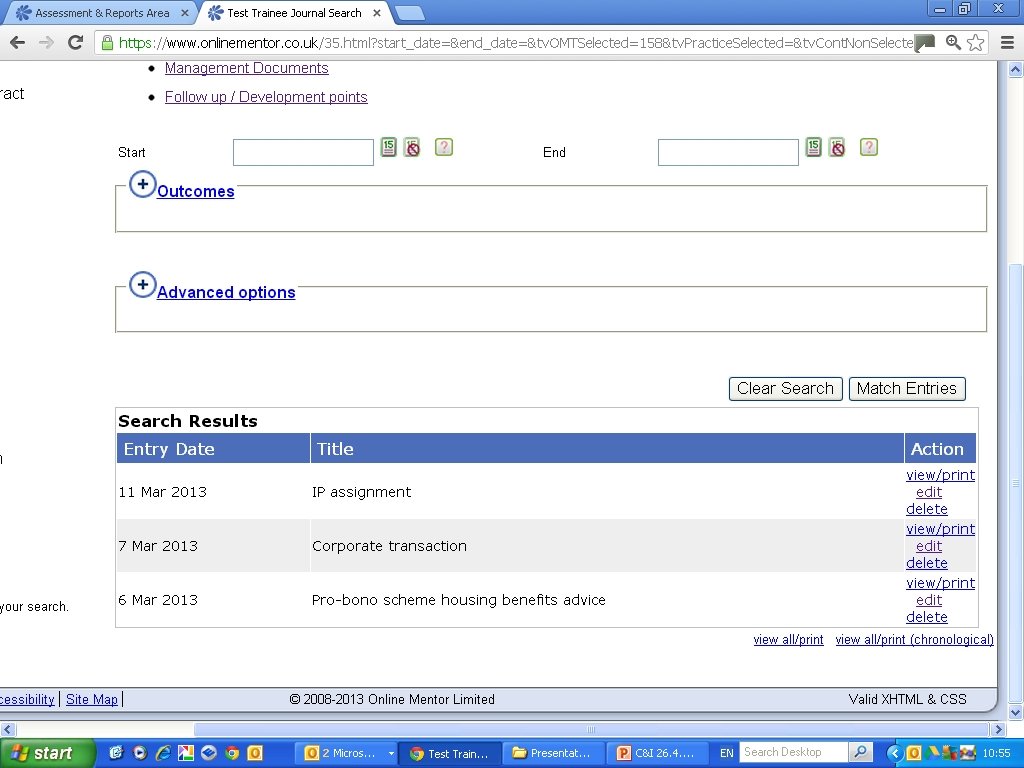Open a new browser tab
1024x768 pixels.
tap(409, 12)
